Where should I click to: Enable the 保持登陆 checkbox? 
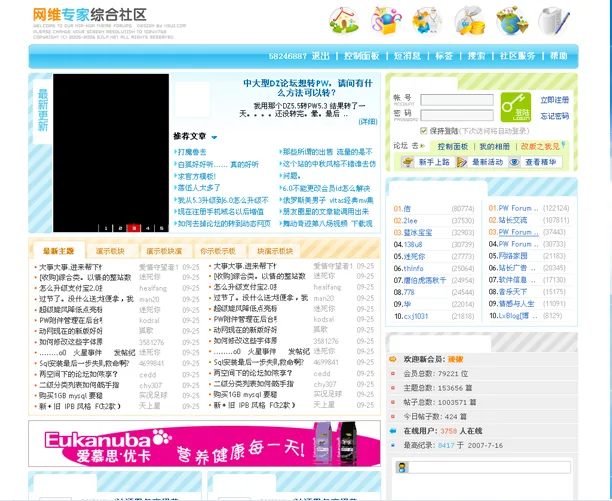pos(424,130)
